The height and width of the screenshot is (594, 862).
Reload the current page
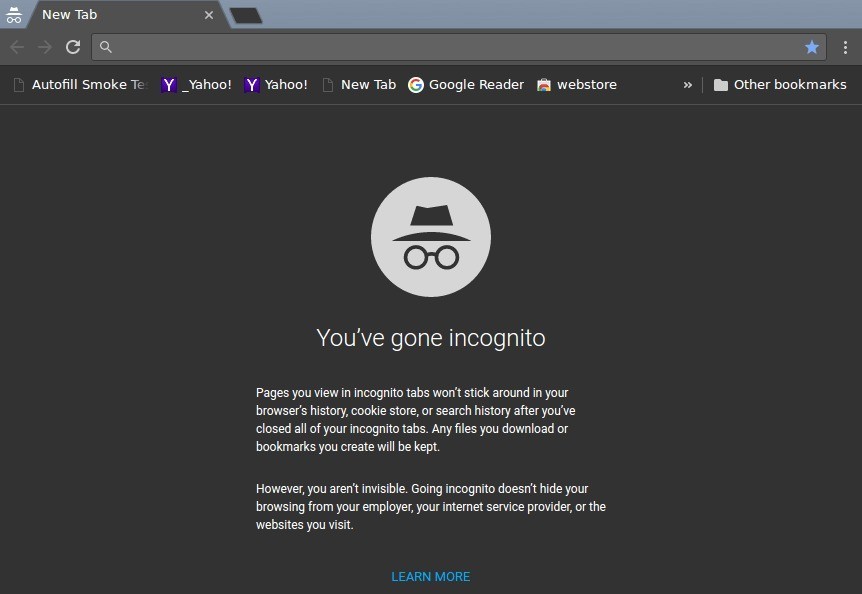[x=72, y=46]
